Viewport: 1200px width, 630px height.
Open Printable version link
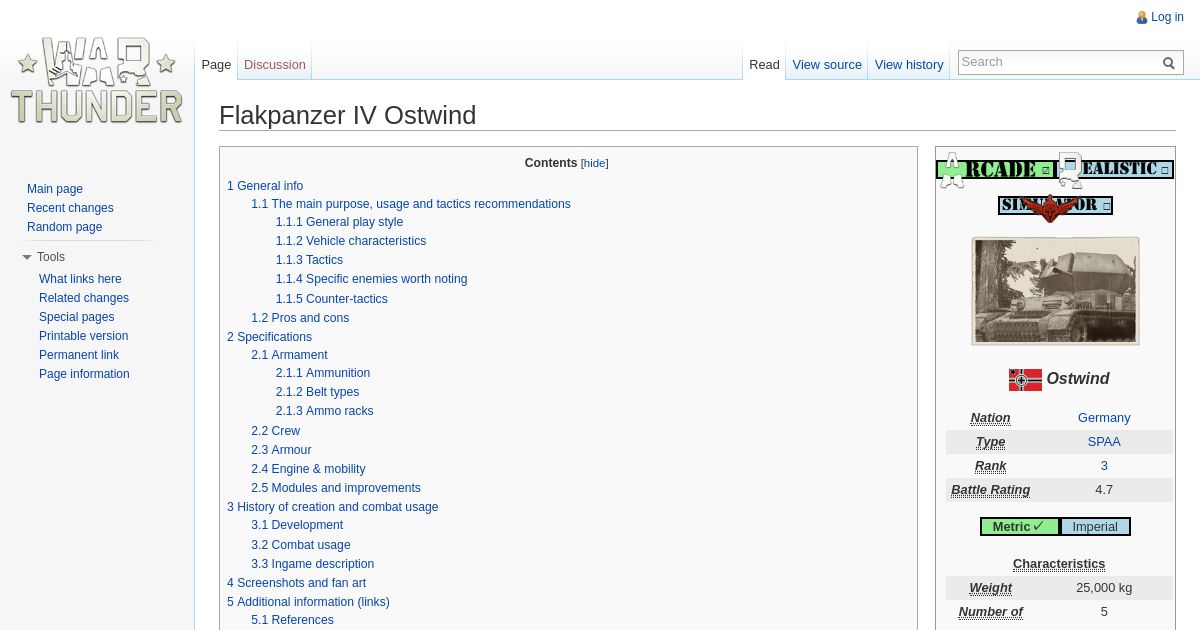(83, 336)
